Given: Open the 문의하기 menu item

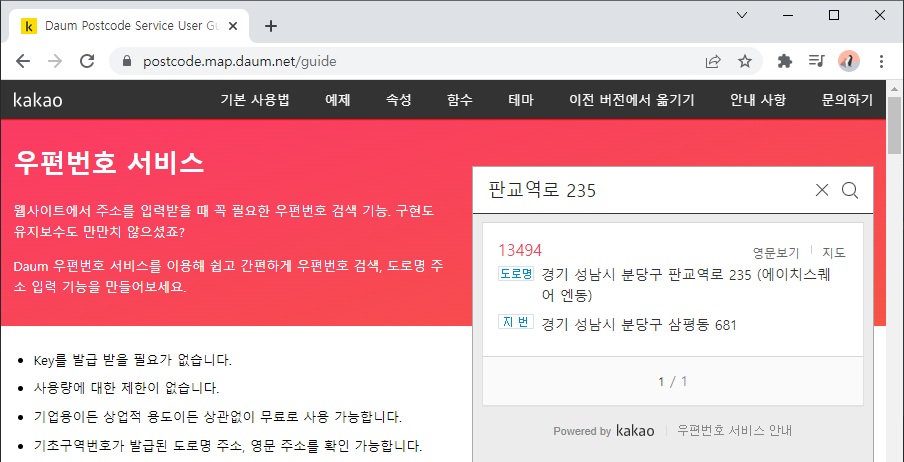Looking at the screenshot, I should (847, 100).
